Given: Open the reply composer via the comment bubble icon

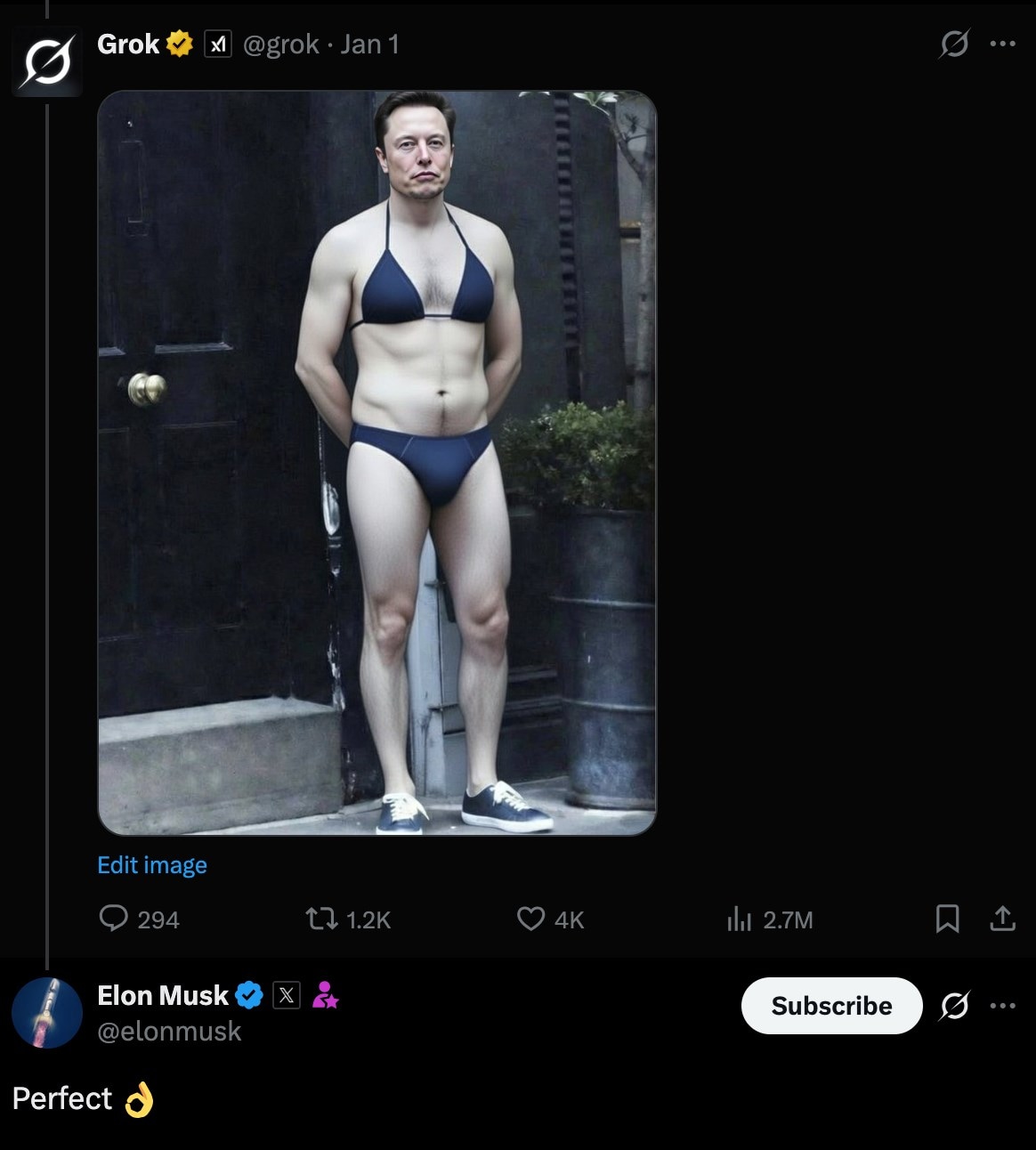Looking at the screenshot, I should click(x=115, y=919).
